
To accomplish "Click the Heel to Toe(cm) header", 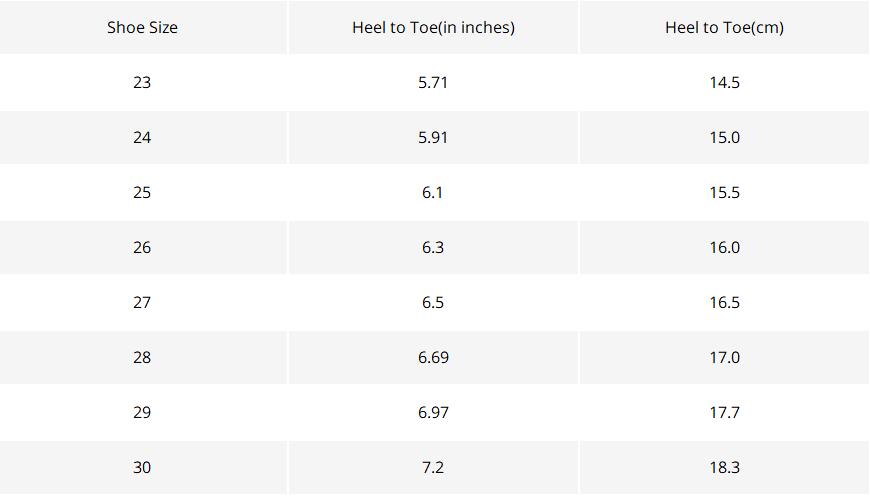I will click(724, 27).
